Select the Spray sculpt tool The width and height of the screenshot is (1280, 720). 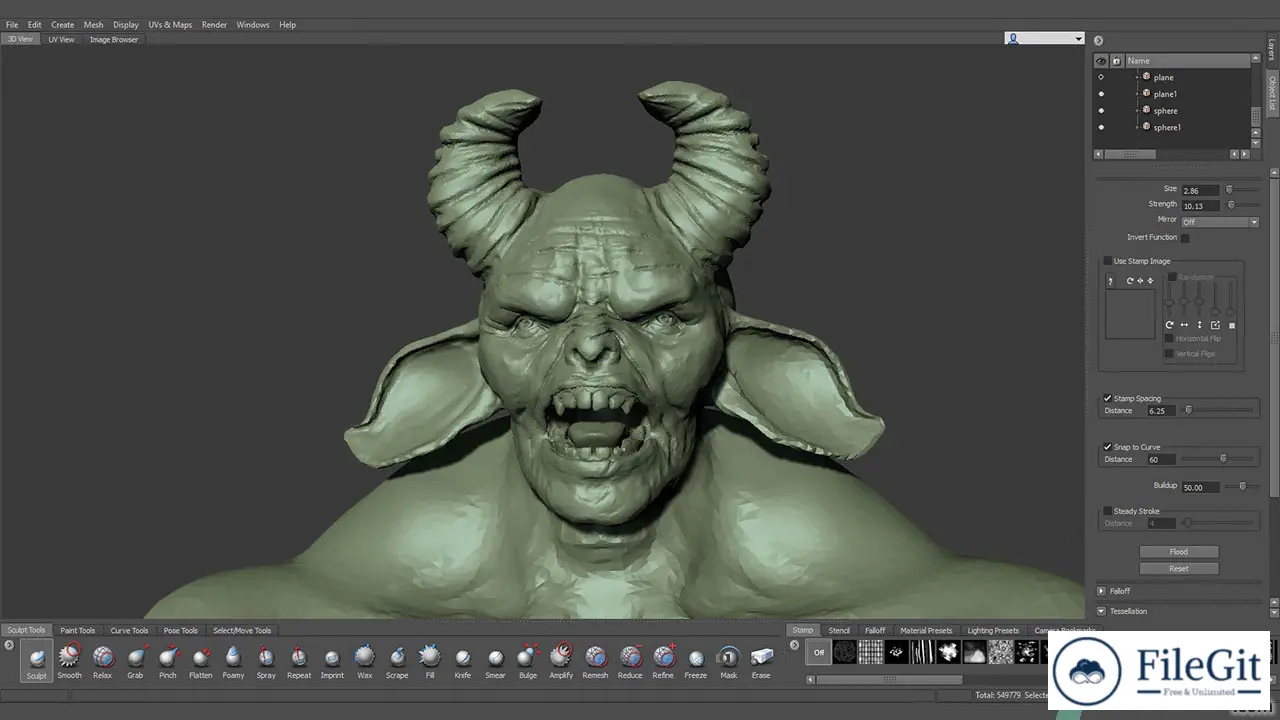[266, 662]
